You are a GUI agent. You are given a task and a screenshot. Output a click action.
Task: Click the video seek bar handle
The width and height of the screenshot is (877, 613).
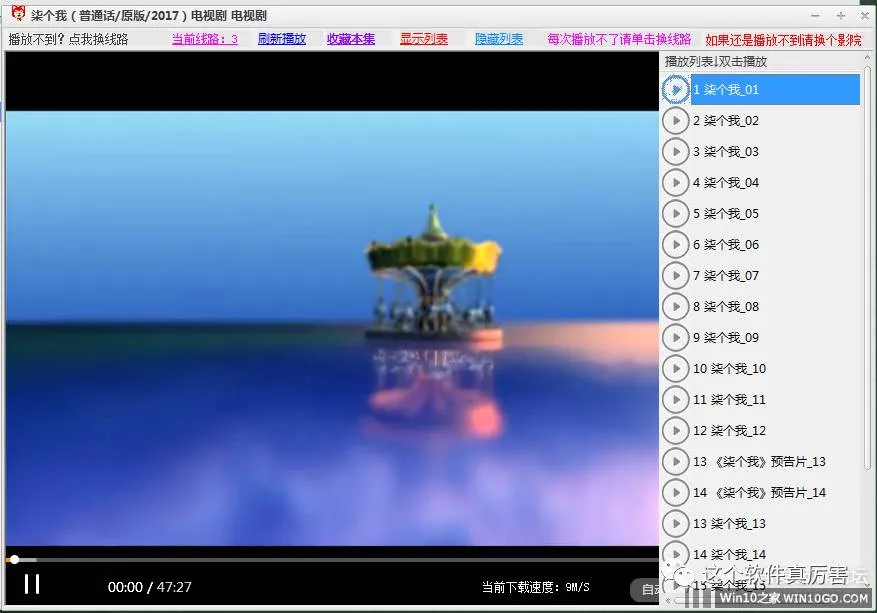click(x=15, y=559)
